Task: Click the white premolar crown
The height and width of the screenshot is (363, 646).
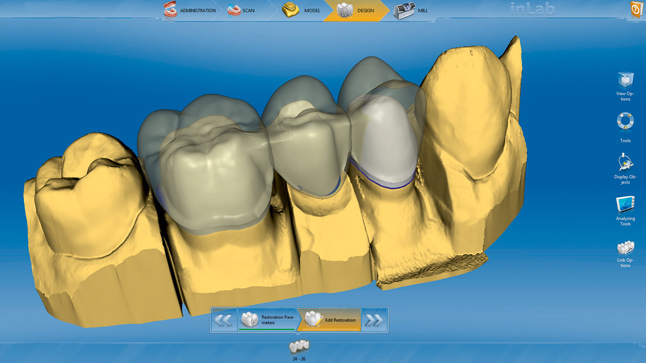Action: tap(383, 142)
